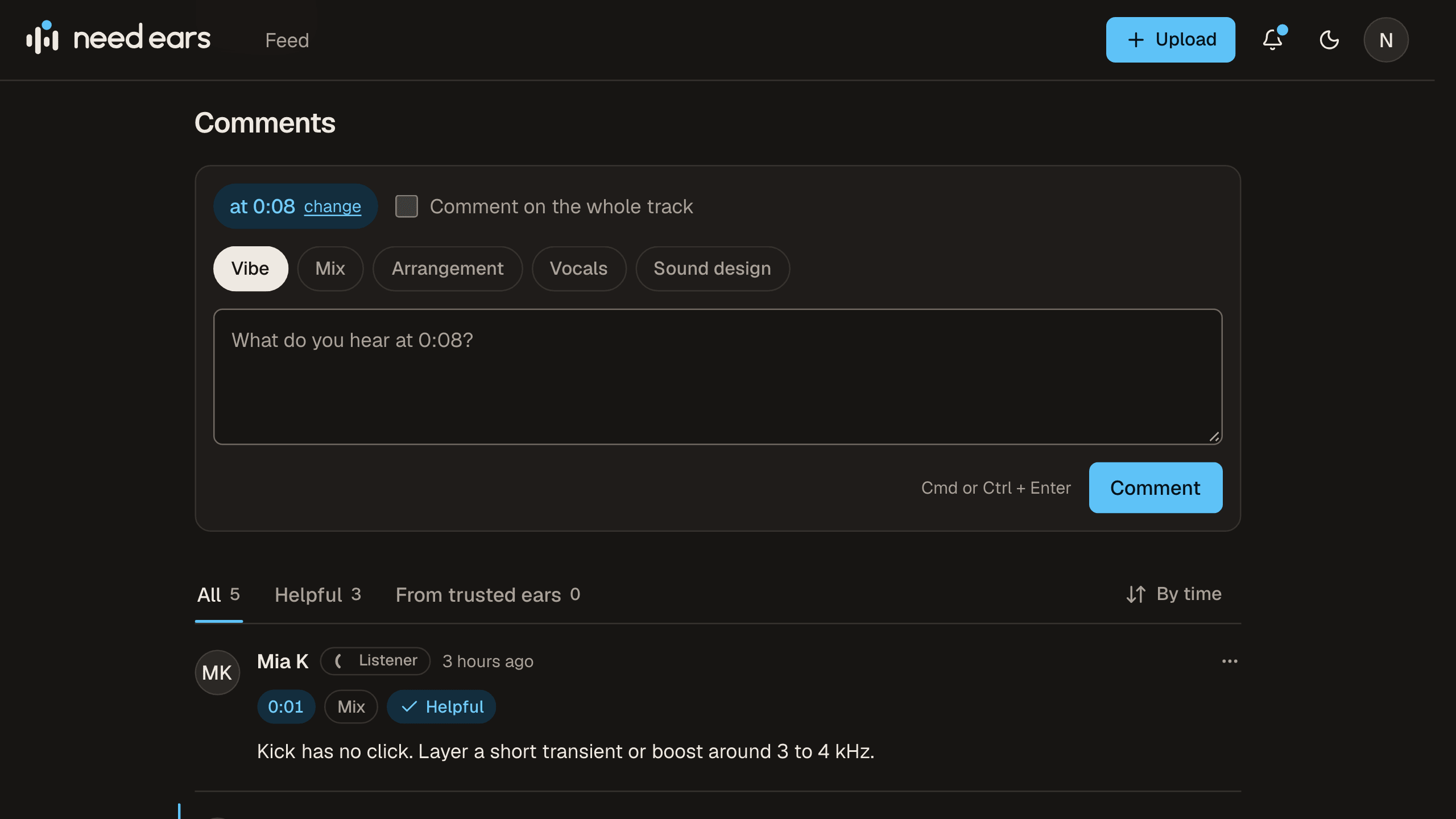The width and height of the screenshot is (1456, 819).
Task: Open the By time sort dropdown
Action: pyautogui.click(x=1174, y=594)
